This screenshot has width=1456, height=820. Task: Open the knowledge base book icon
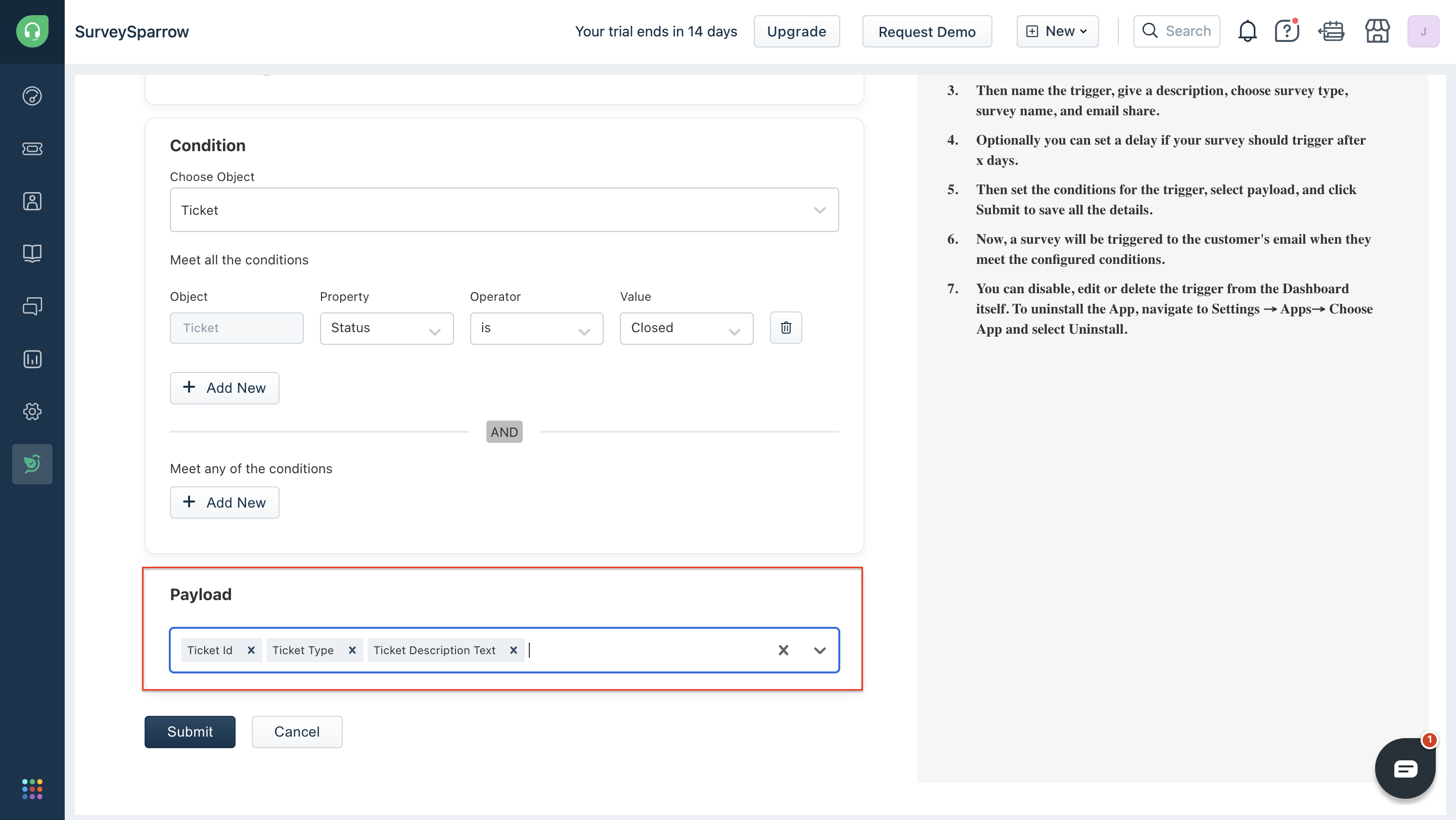32,253
